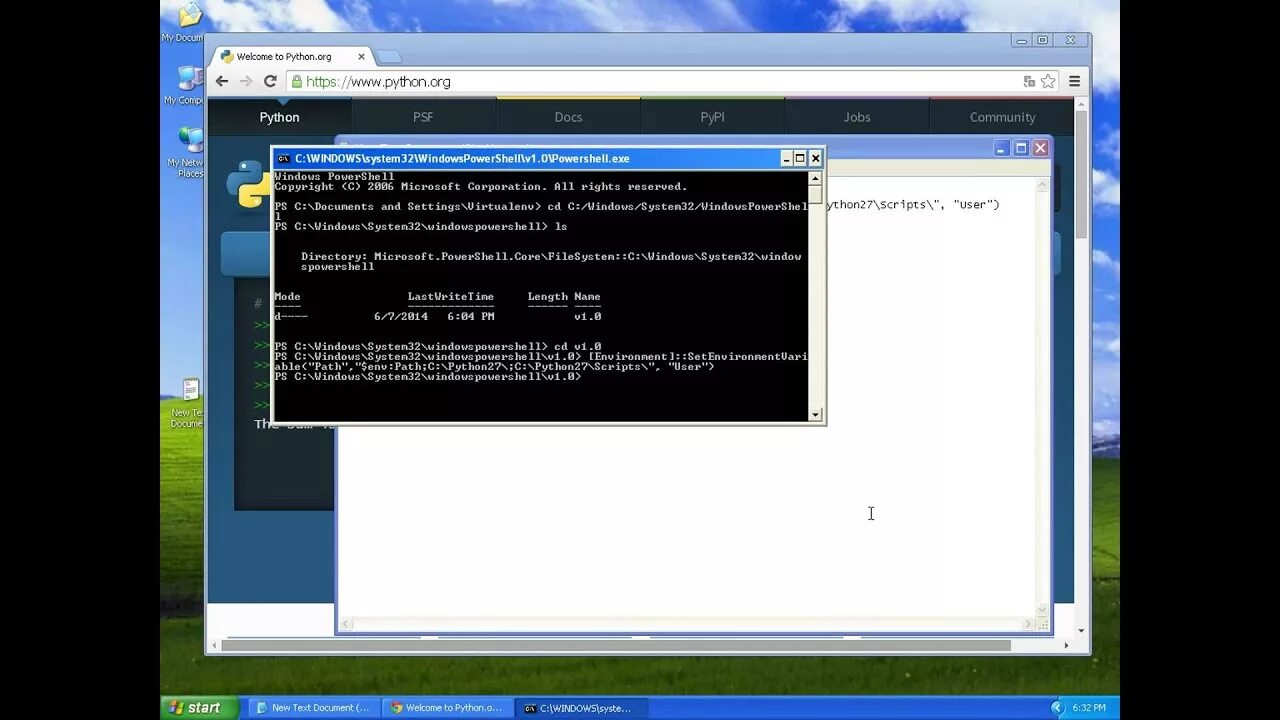The image size is (1280, 720).
Task: Click the Notepad horizontal scrollbar left arrow
Action: (x=347, y=624)
